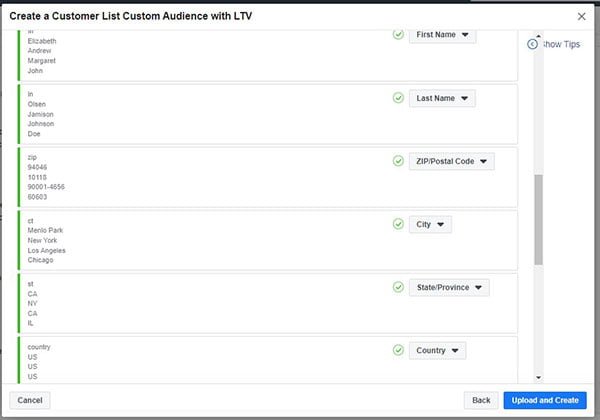Click green checkmark beside State/Province
600x420 pixels.
[398, 287]
